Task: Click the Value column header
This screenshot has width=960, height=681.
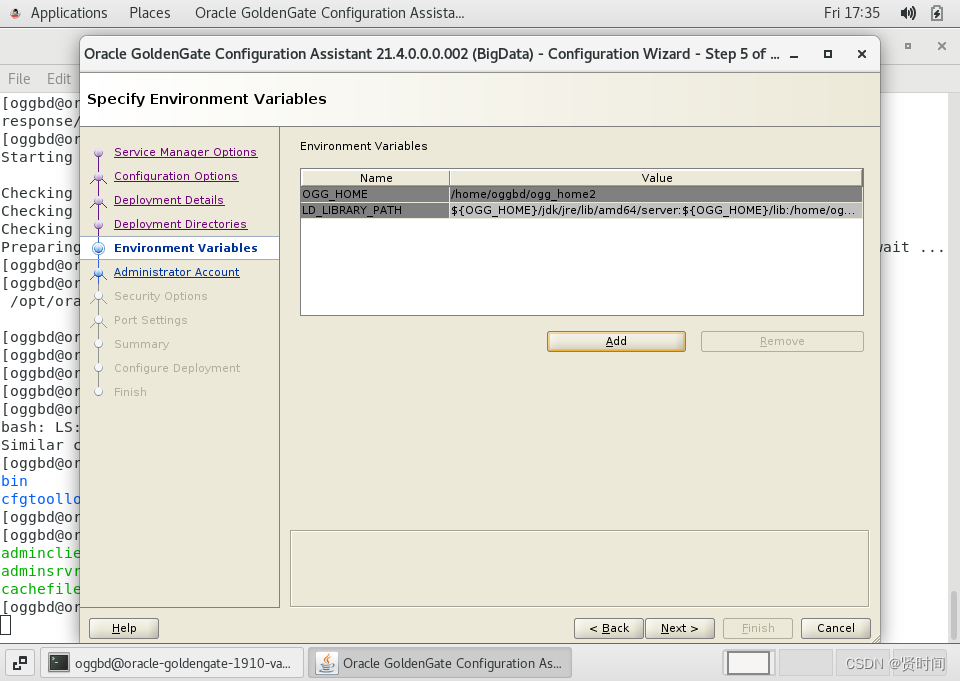Action: point(656,178)
